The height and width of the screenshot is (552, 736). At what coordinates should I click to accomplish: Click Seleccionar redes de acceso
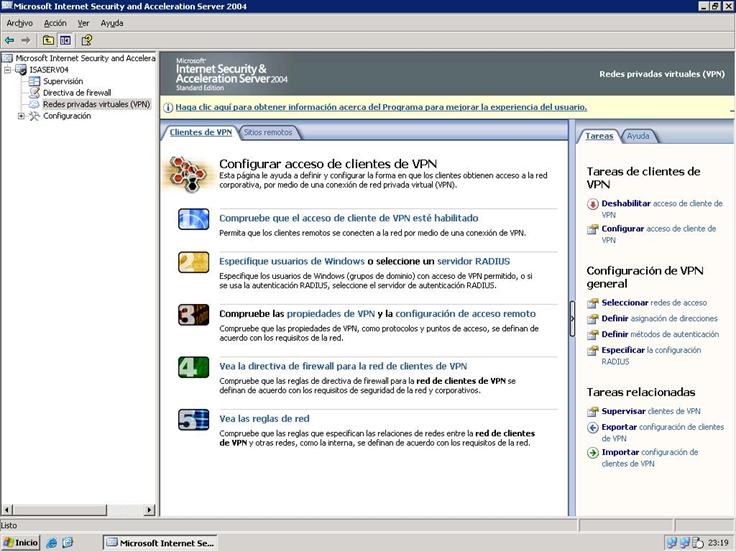tap(654, 303)
